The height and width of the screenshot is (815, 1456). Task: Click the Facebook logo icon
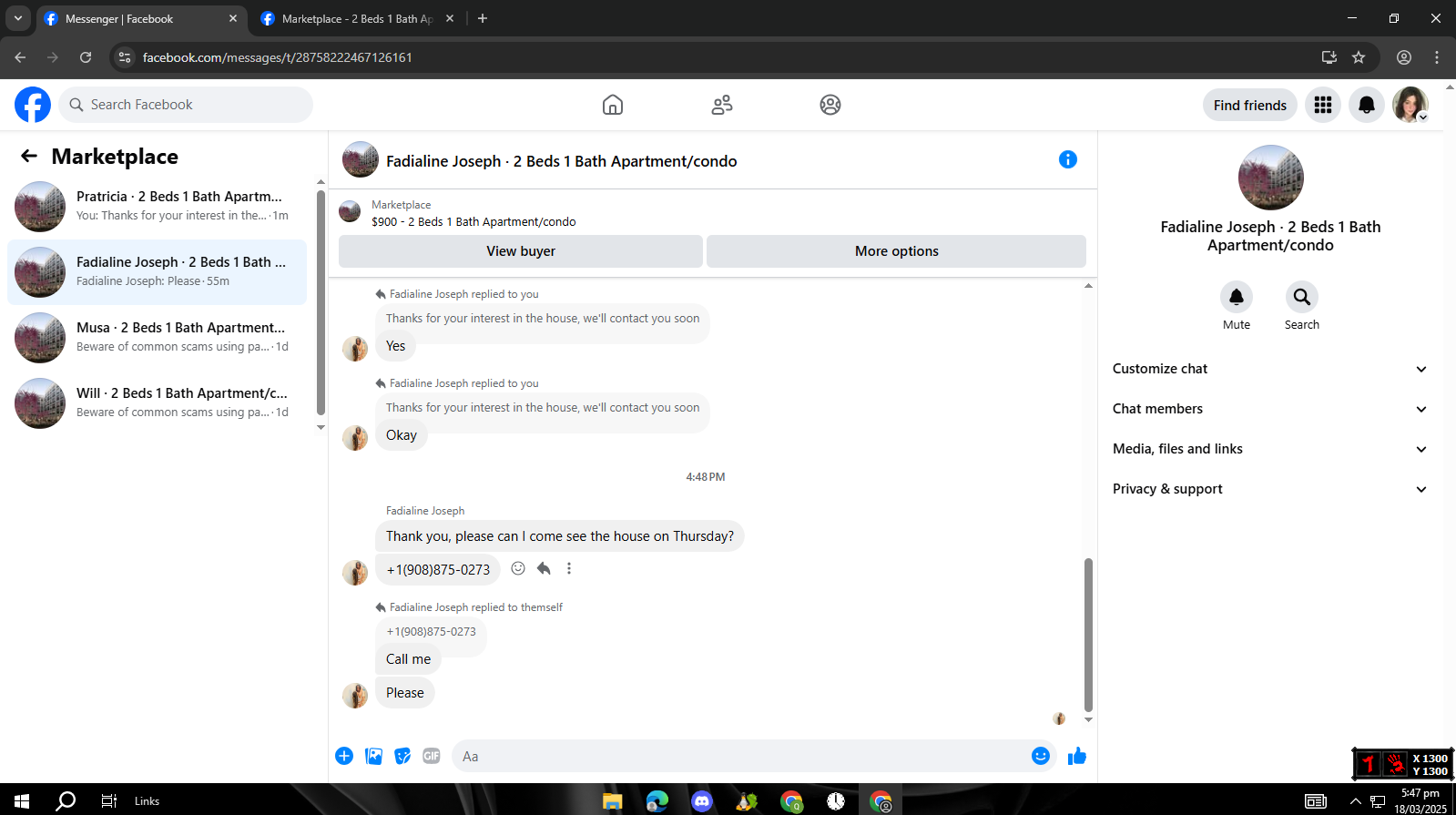33,105
